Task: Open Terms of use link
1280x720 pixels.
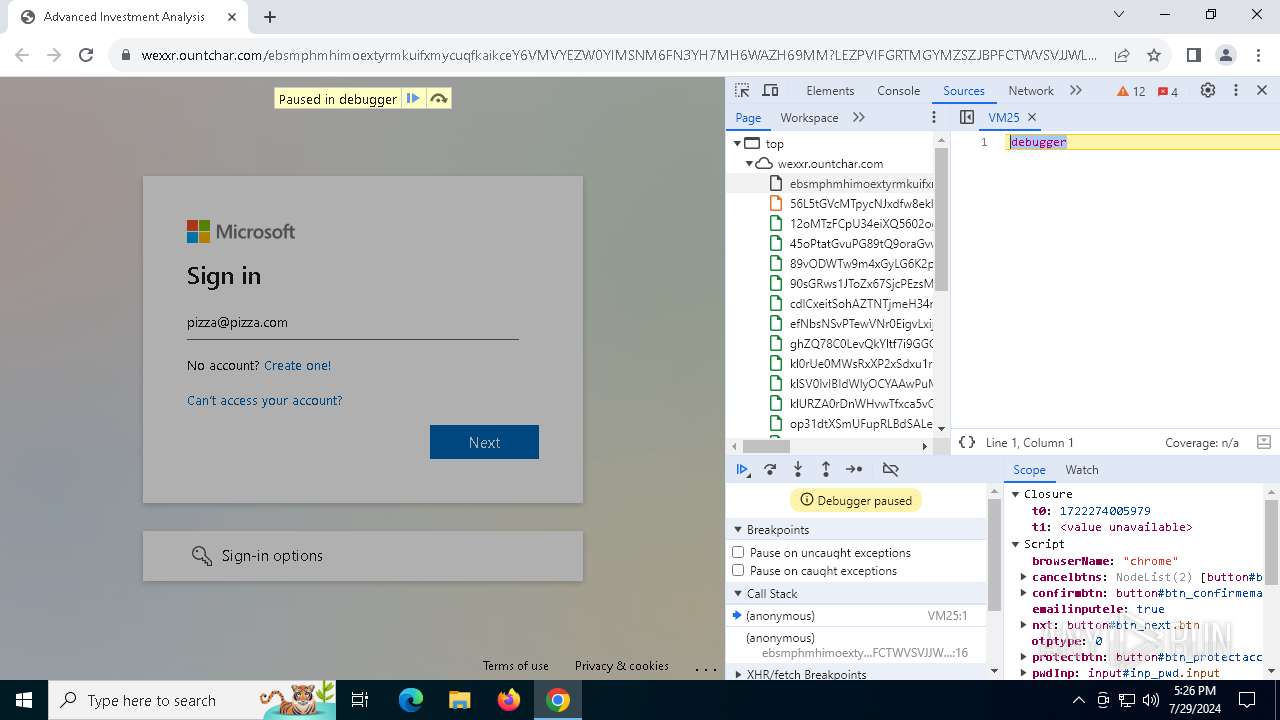Action: pos(516,666)
